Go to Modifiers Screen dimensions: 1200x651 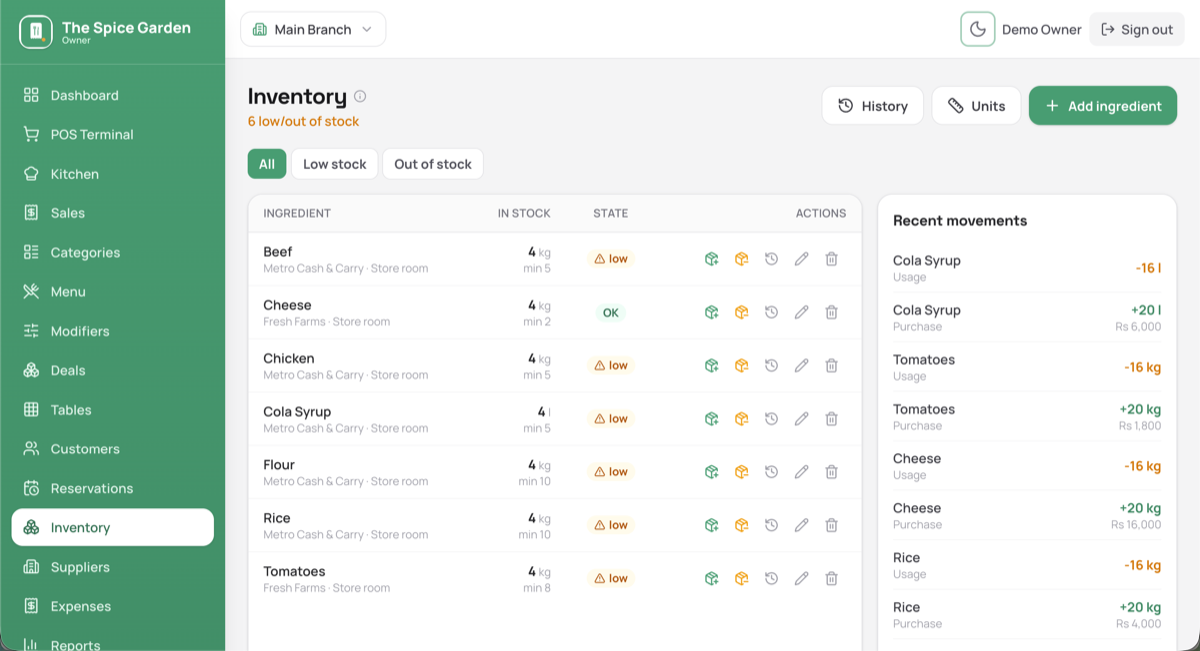(112, 331)
